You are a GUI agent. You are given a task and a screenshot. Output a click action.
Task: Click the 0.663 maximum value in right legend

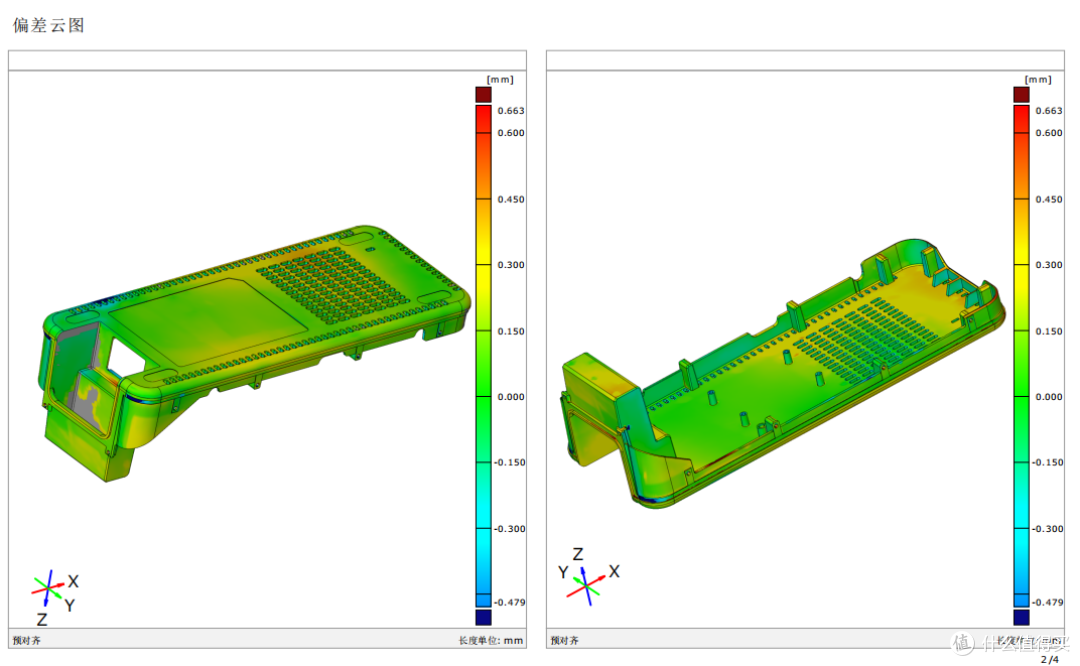1048,111
